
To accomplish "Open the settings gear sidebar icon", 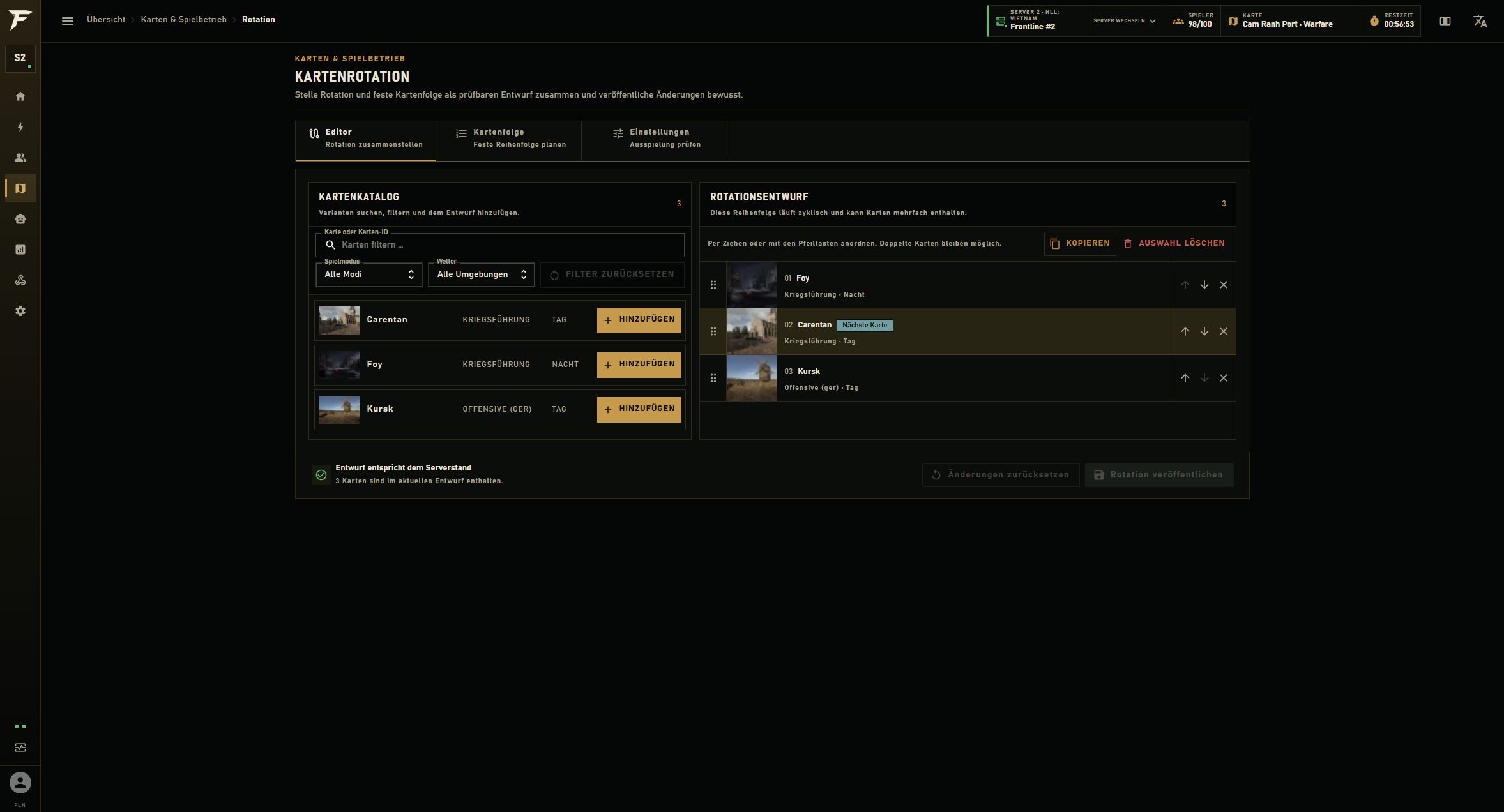I will click(20, 311).
